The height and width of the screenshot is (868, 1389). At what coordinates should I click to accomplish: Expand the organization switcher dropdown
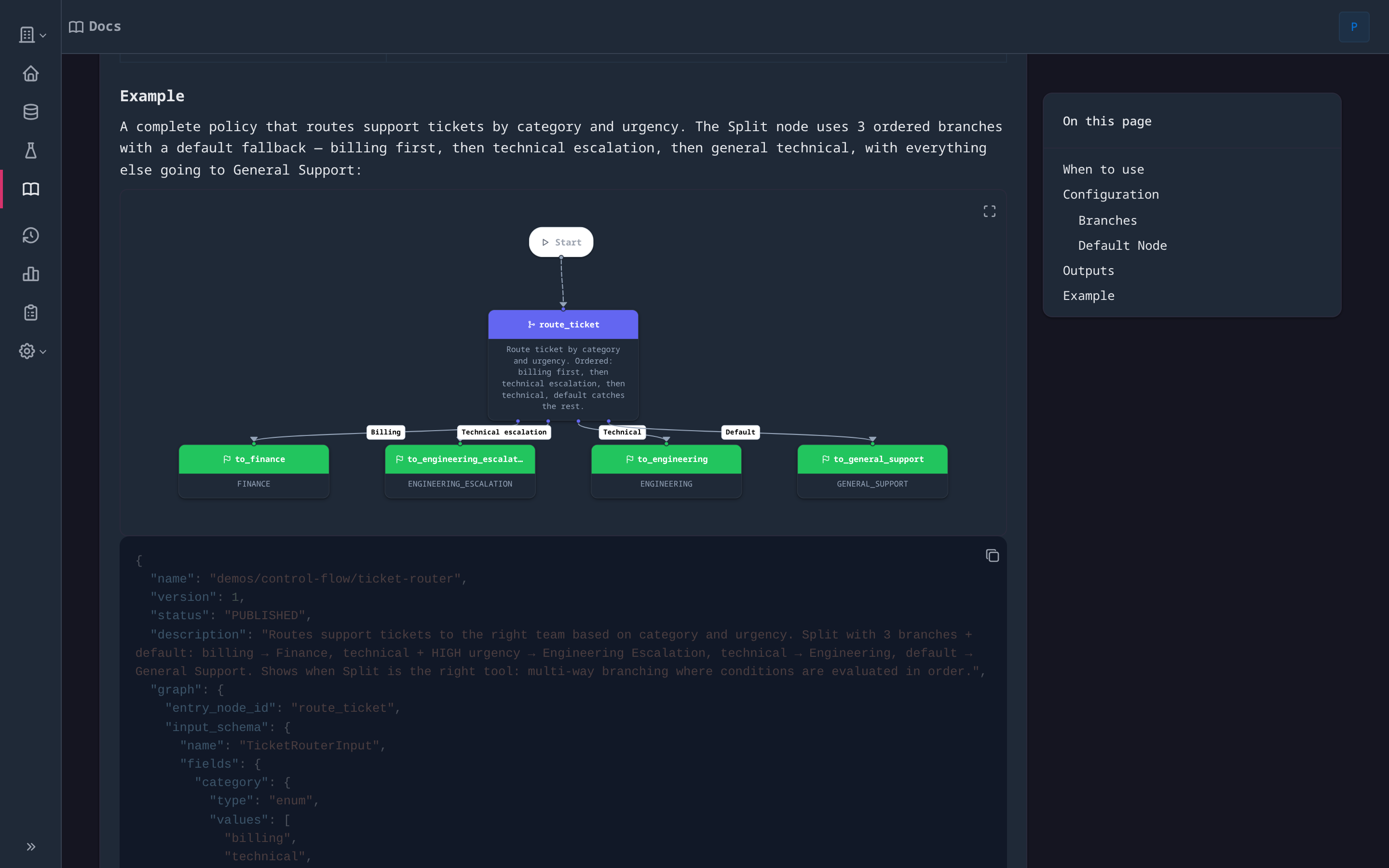click(31, 34)
